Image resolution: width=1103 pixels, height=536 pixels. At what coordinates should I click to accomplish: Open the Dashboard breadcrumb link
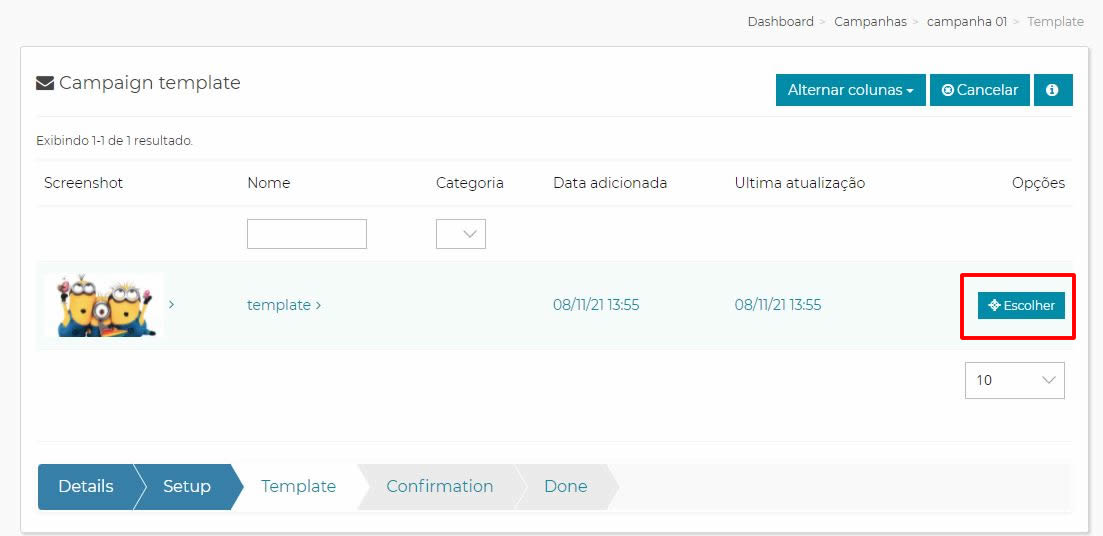780,22
